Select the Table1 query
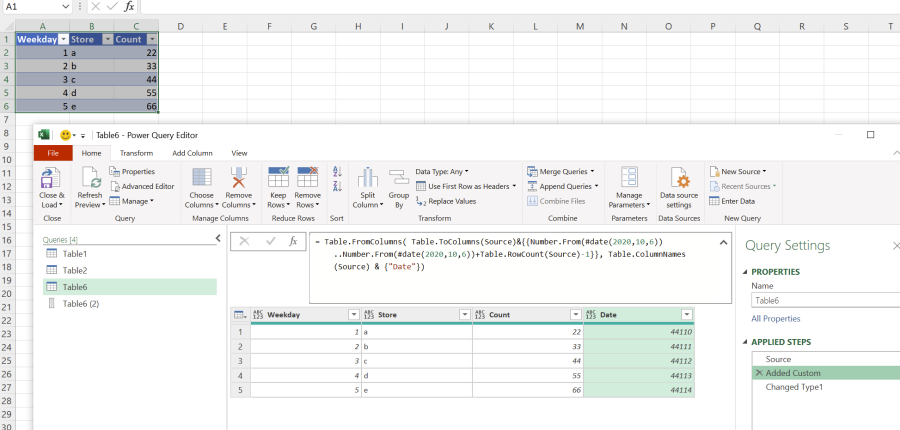 pyautogui.click(x=130, y=254)
